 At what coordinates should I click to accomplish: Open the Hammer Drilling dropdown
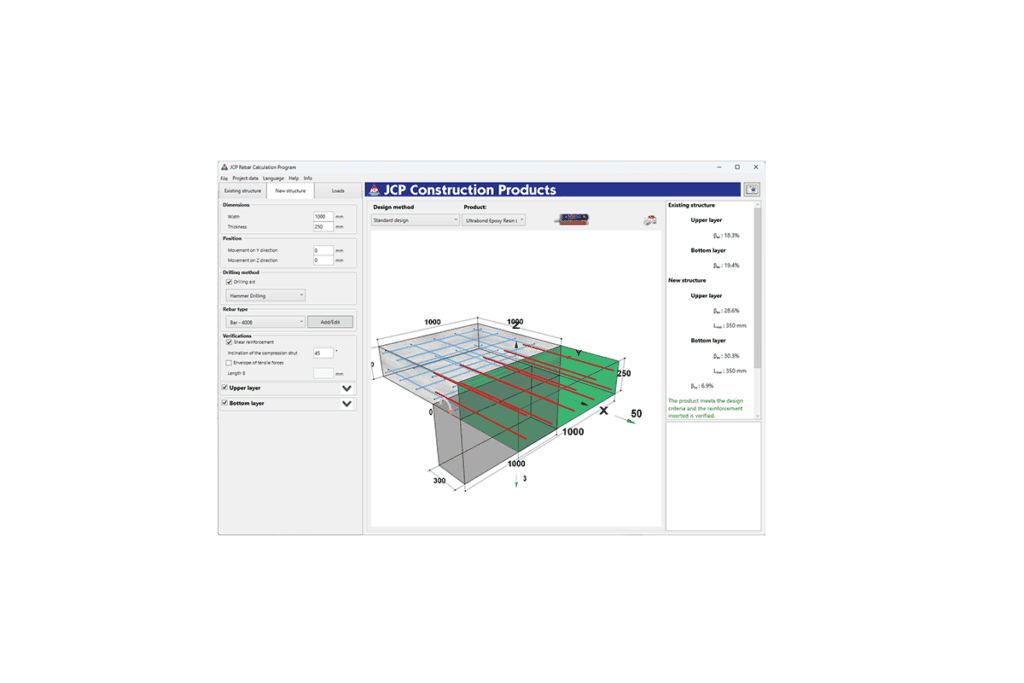point(266,295)
